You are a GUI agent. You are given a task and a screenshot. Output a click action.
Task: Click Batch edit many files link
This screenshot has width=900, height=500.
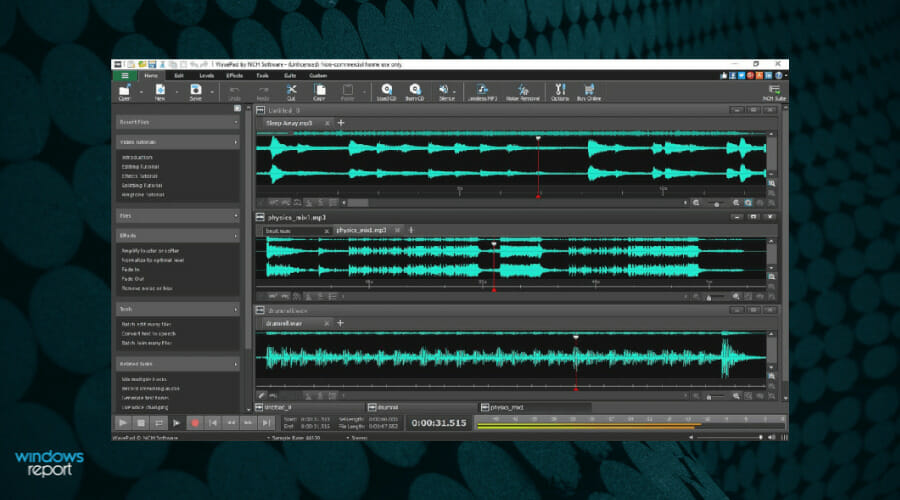coord(146,324)
